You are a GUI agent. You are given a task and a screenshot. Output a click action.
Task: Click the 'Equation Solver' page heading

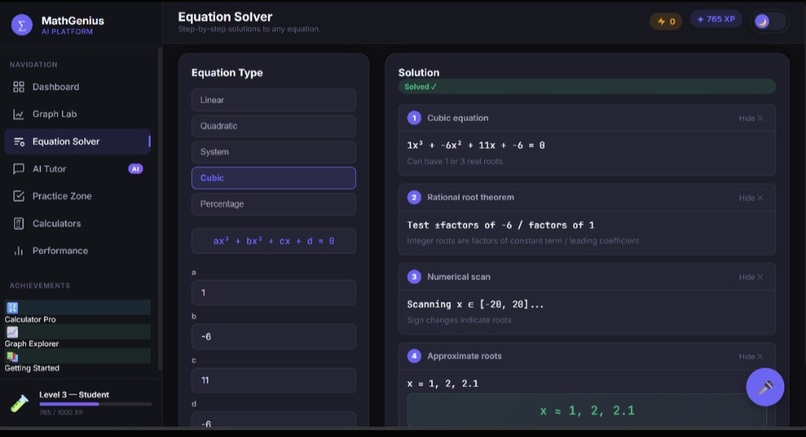pos(225,17)
